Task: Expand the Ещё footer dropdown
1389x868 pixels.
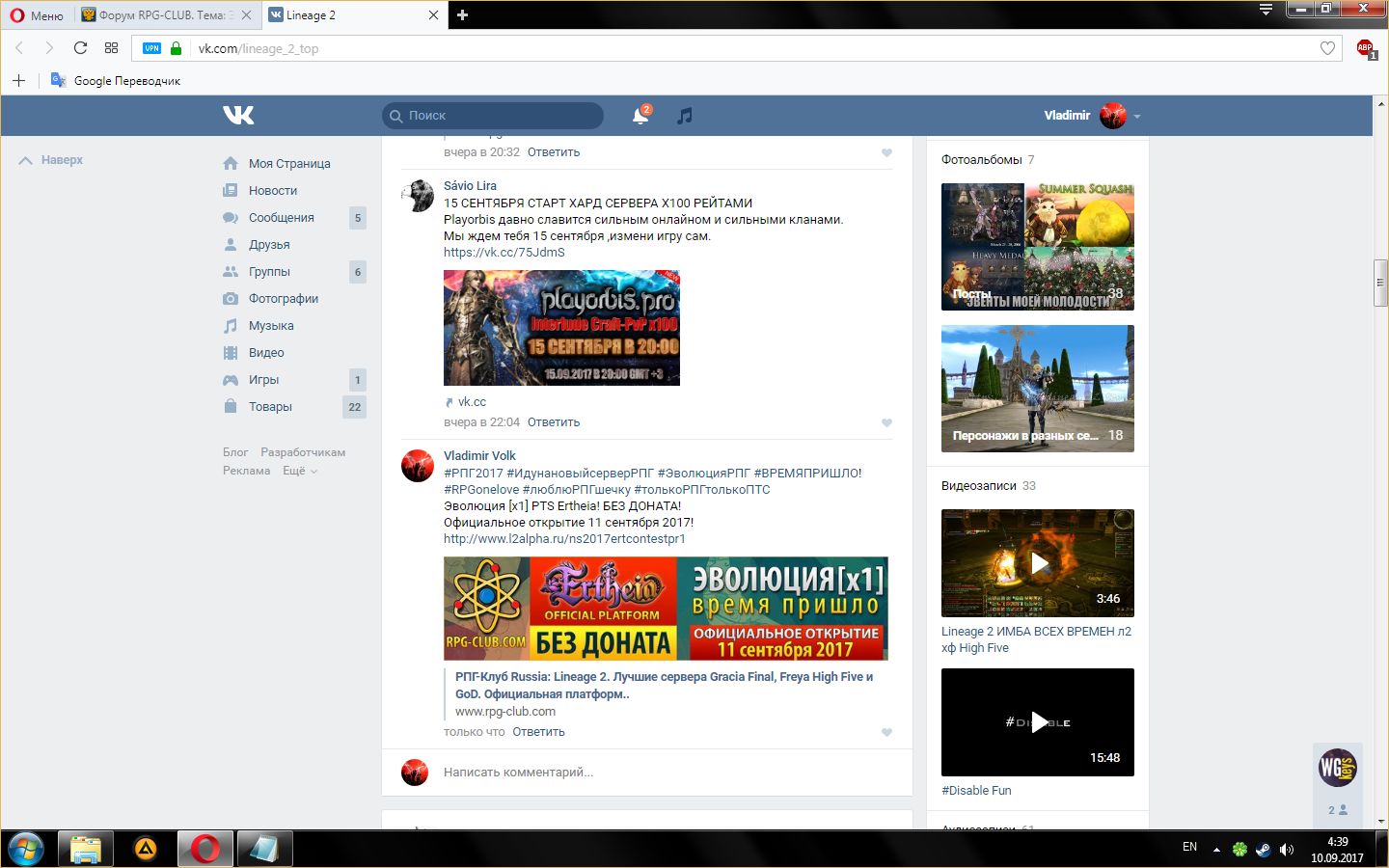Action: pos(299,471)
